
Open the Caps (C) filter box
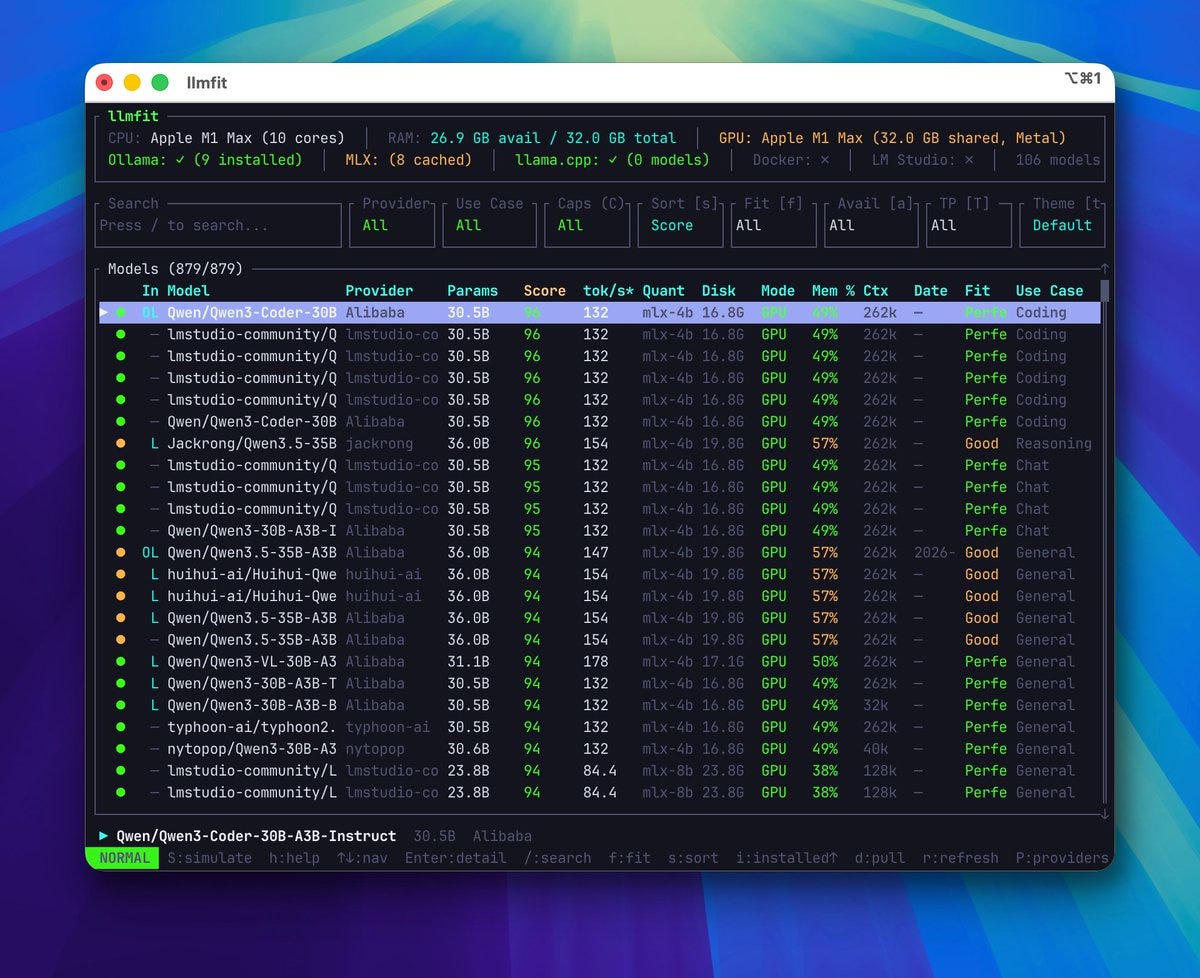587,225
